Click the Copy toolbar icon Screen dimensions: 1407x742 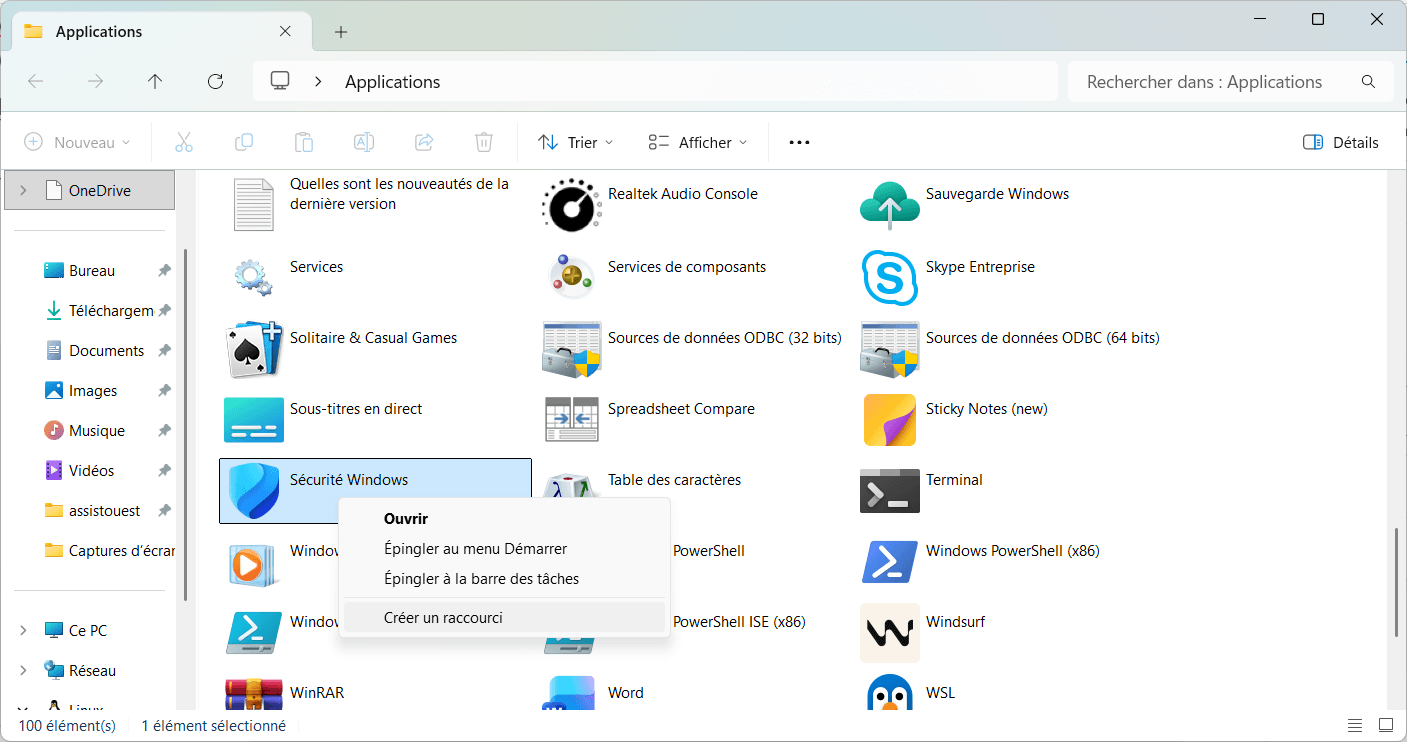point(244,142)
